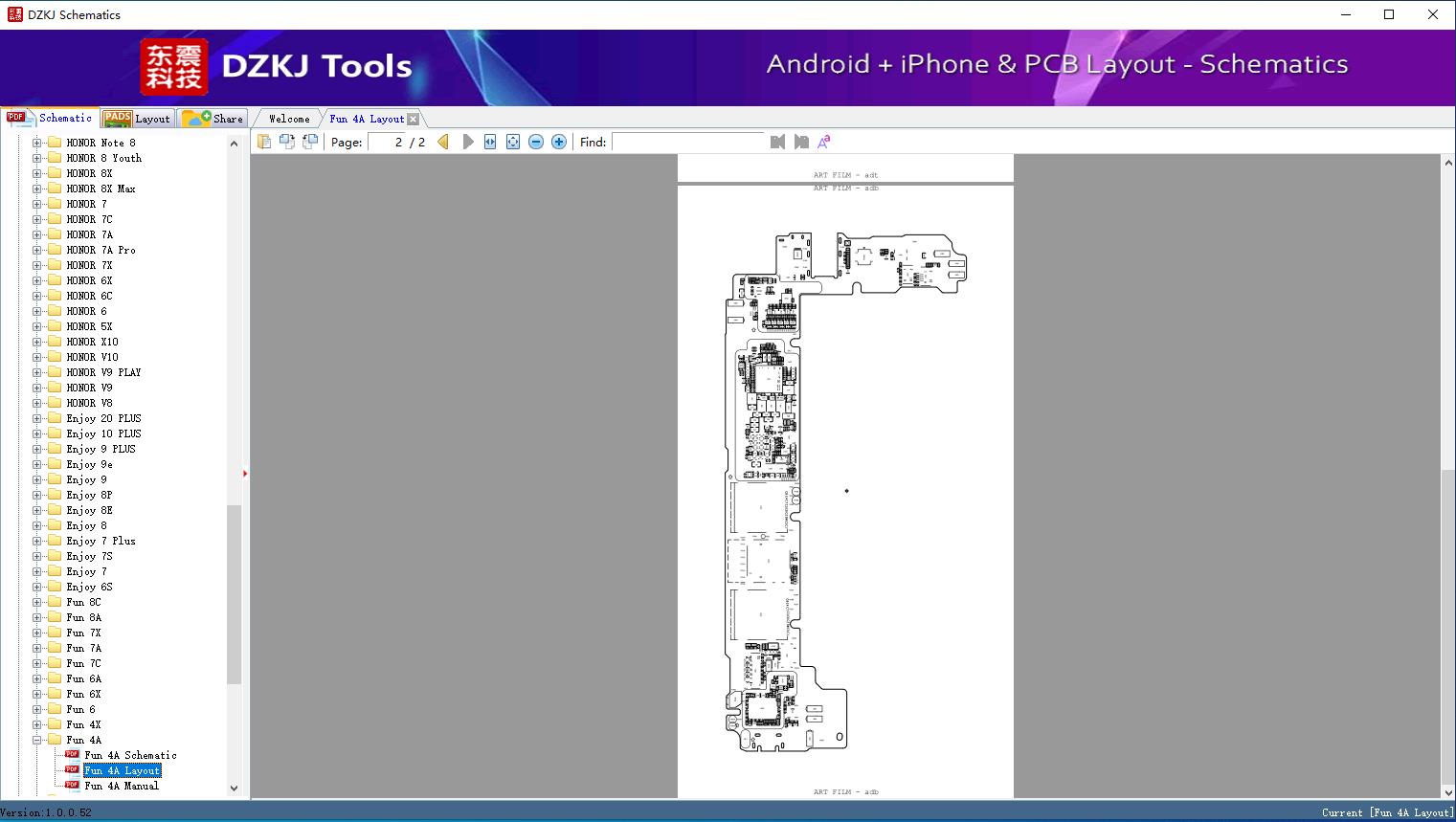
Task: Select the HONOR 8 Youth folder
Action: tap(103, 158)
